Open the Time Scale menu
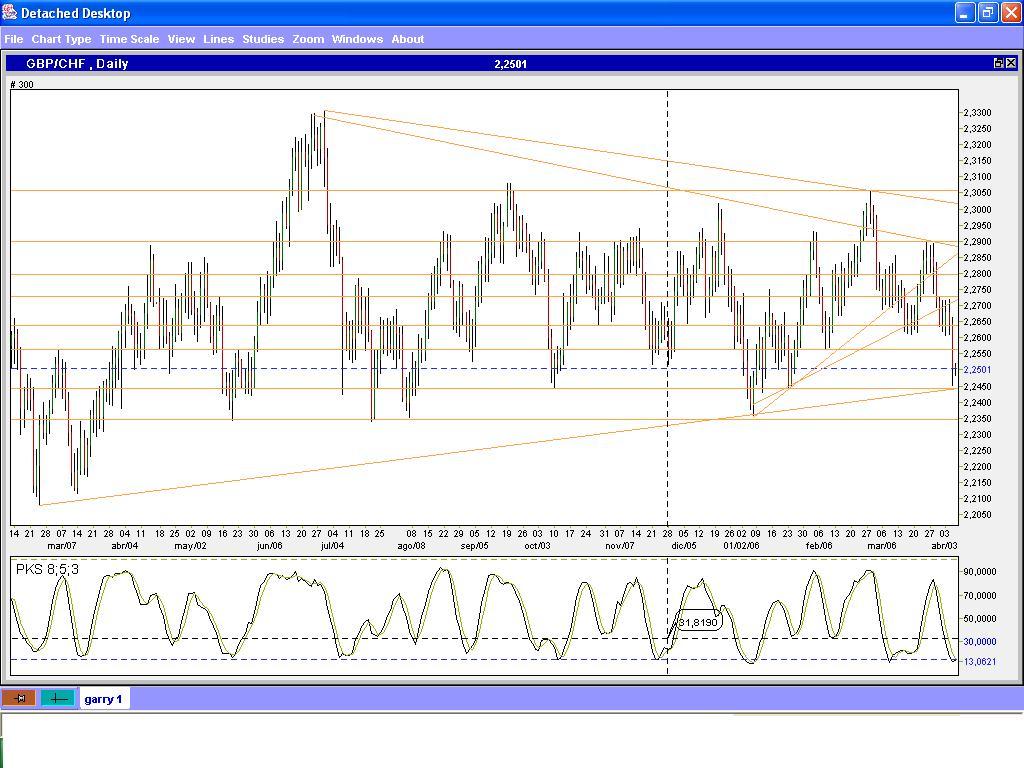 coord(129,39)
